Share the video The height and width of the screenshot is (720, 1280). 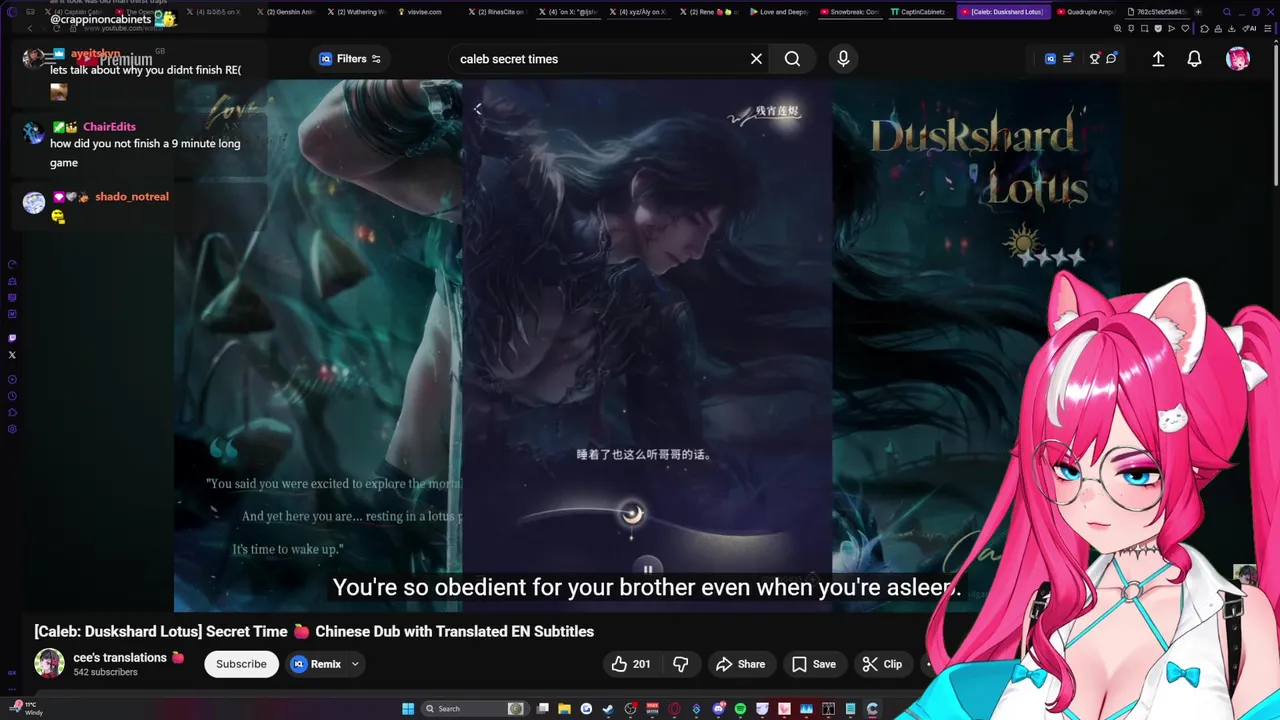click(741, 664)
